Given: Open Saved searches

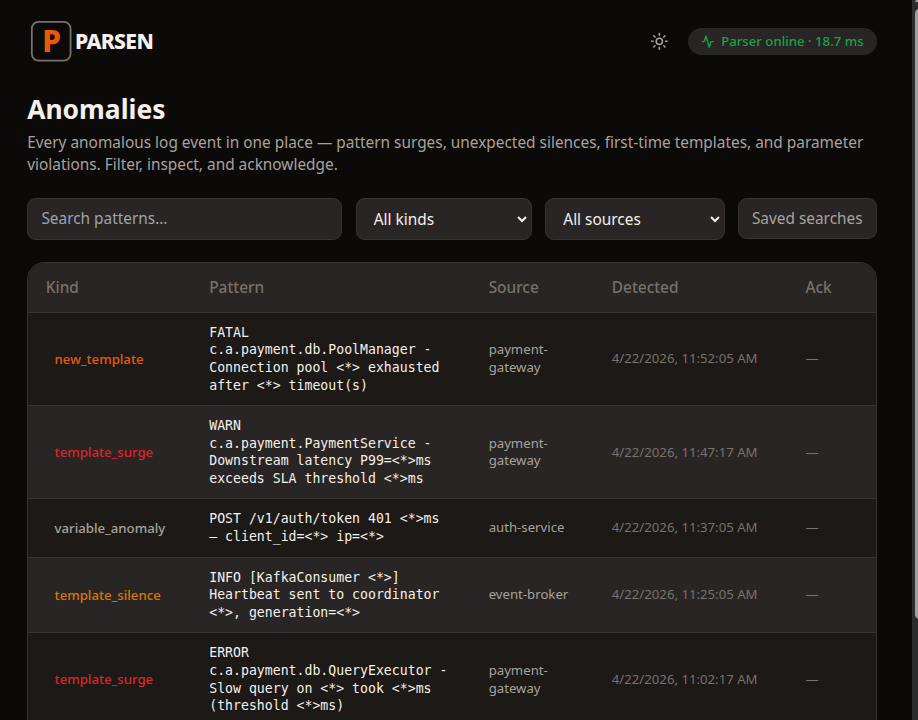Looking at the screenshot, I should 806,218.
